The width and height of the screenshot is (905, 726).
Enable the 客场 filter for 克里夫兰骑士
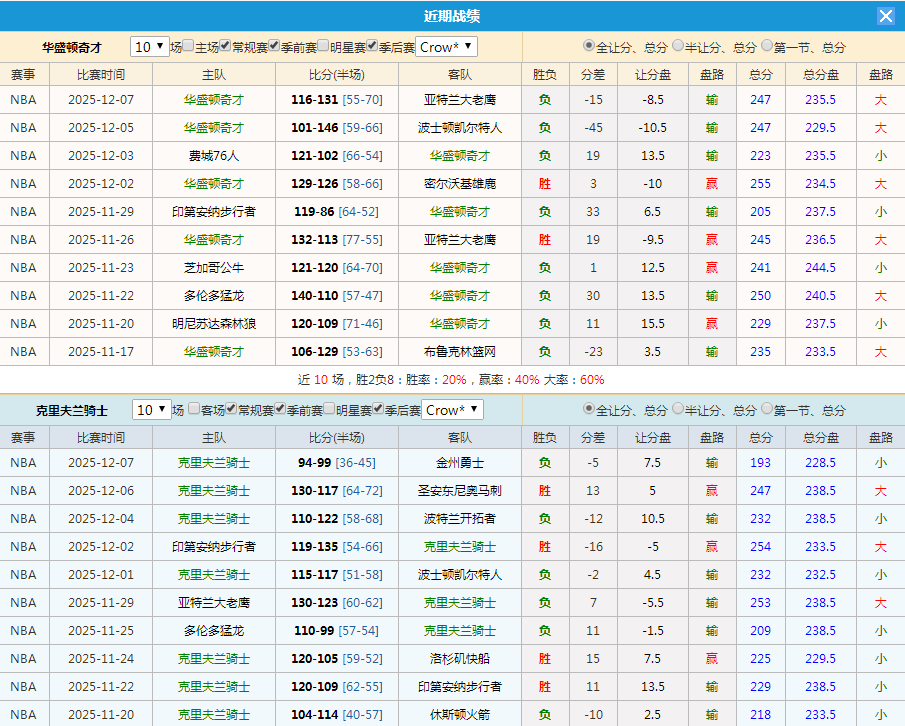[194, 410]
